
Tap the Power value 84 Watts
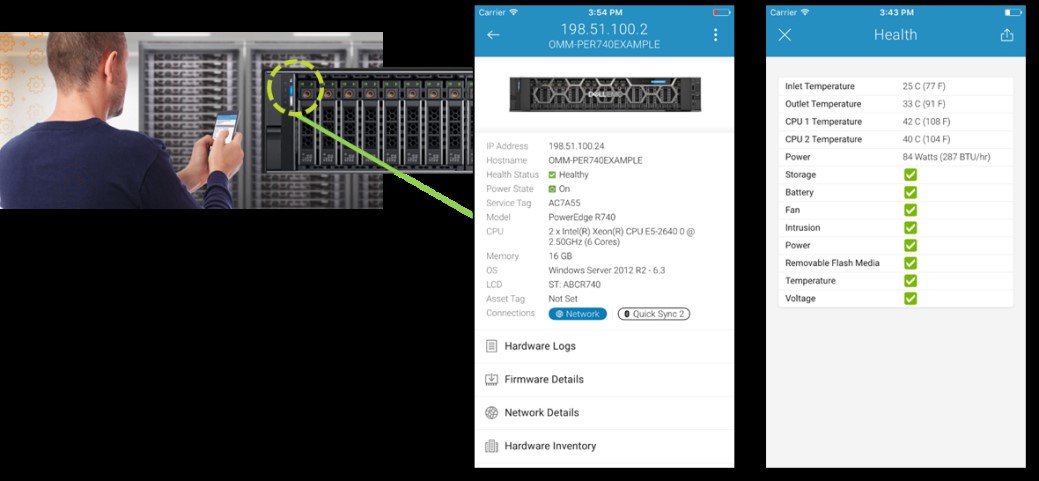click(x=946, y=157)
